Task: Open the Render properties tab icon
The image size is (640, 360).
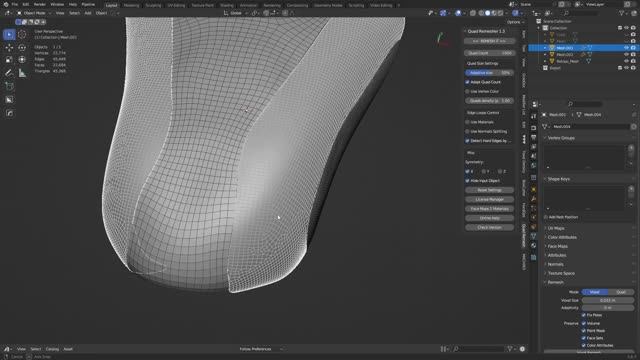Action: [533, 128]
